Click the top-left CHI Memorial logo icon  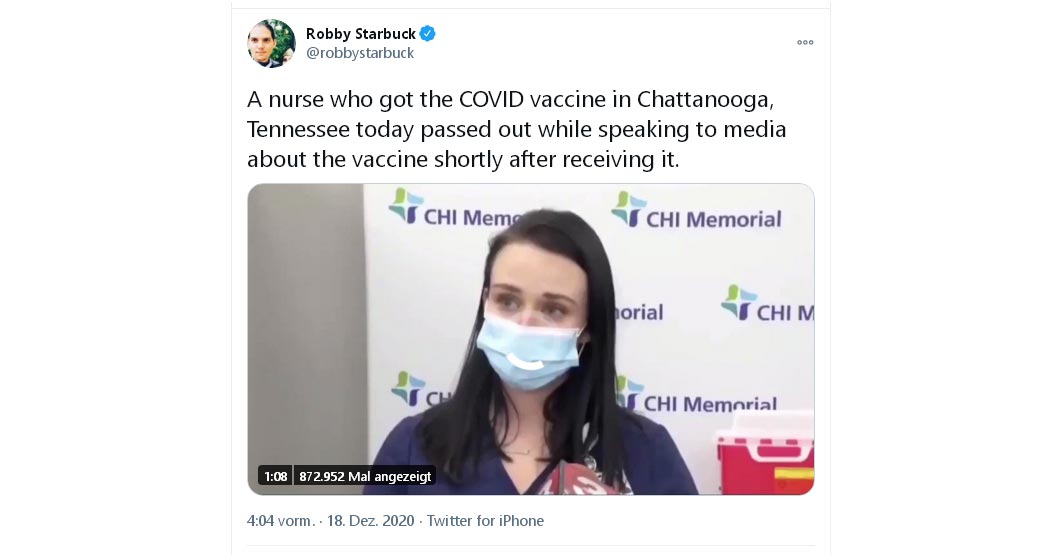coord(405,205)
